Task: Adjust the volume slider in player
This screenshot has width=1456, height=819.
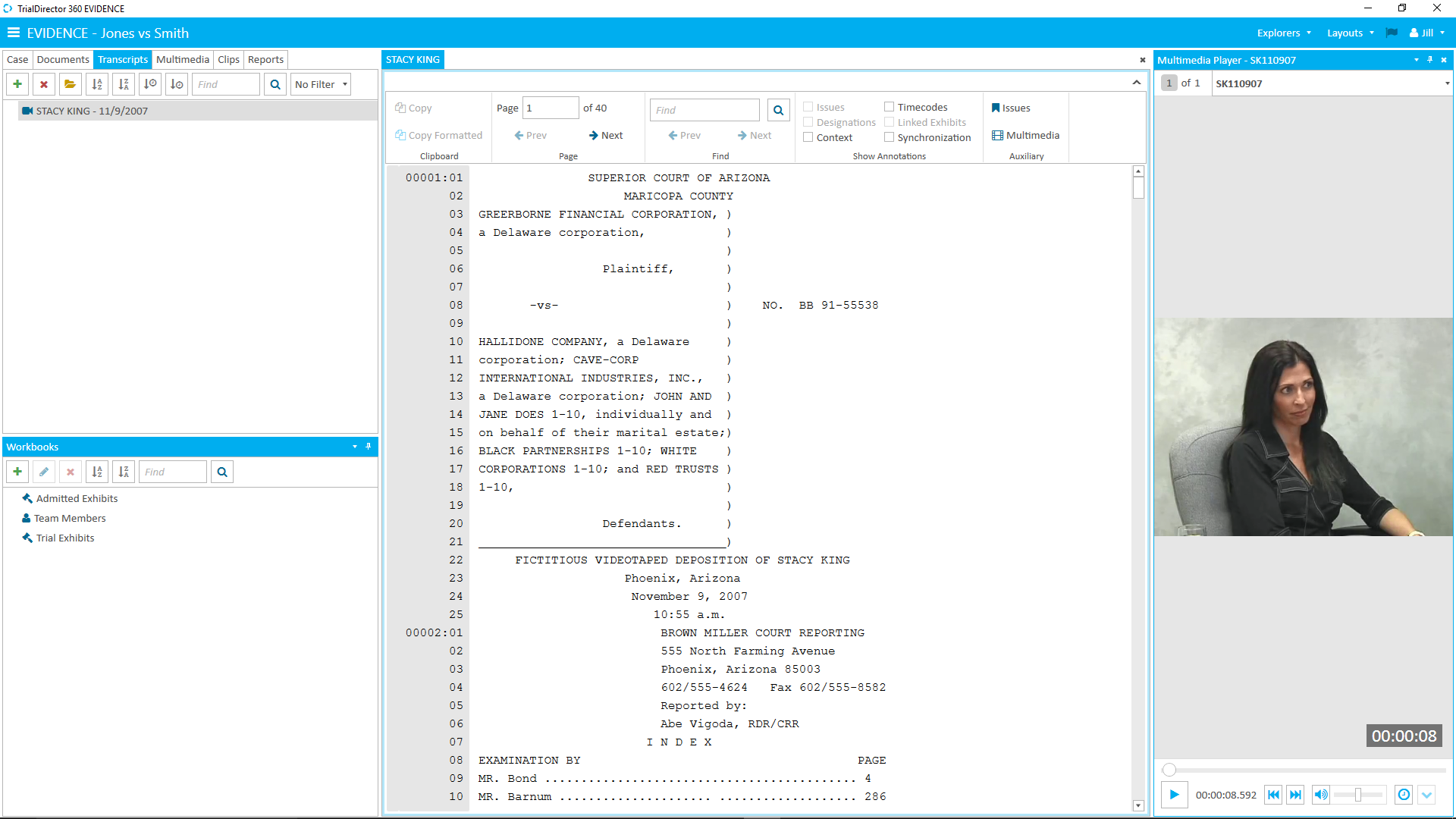Action: pos(1358,795)
